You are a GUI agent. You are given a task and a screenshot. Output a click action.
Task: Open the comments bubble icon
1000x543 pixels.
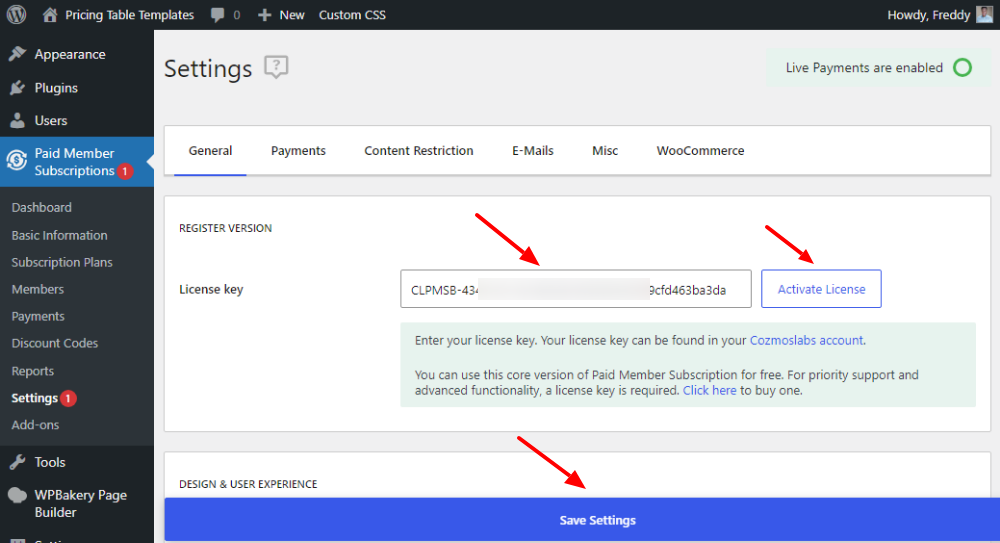click(x=217, y=15)
